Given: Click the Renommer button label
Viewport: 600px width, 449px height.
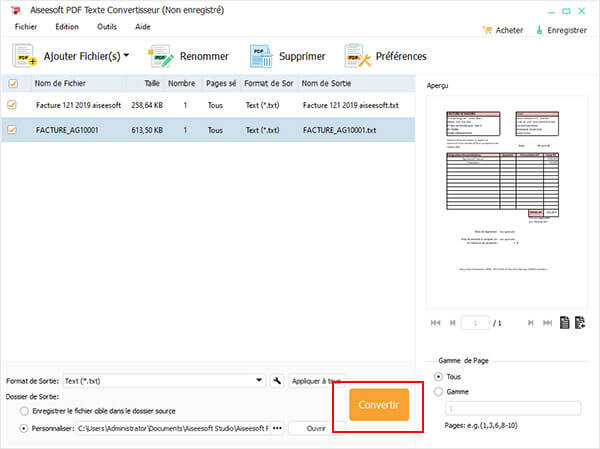Looking at the screenshot, I should pos(204,56).
